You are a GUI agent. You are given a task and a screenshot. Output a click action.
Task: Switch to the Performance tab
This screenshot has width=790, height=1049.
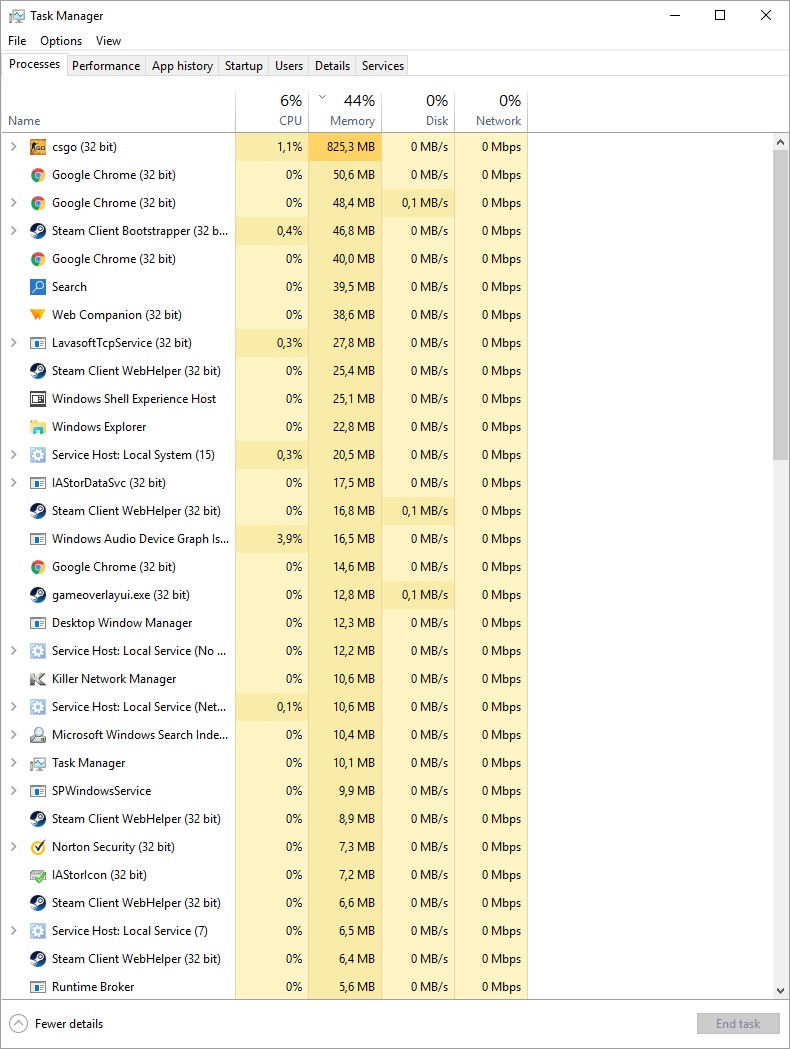pyautogui.click(x=106, y=66)
